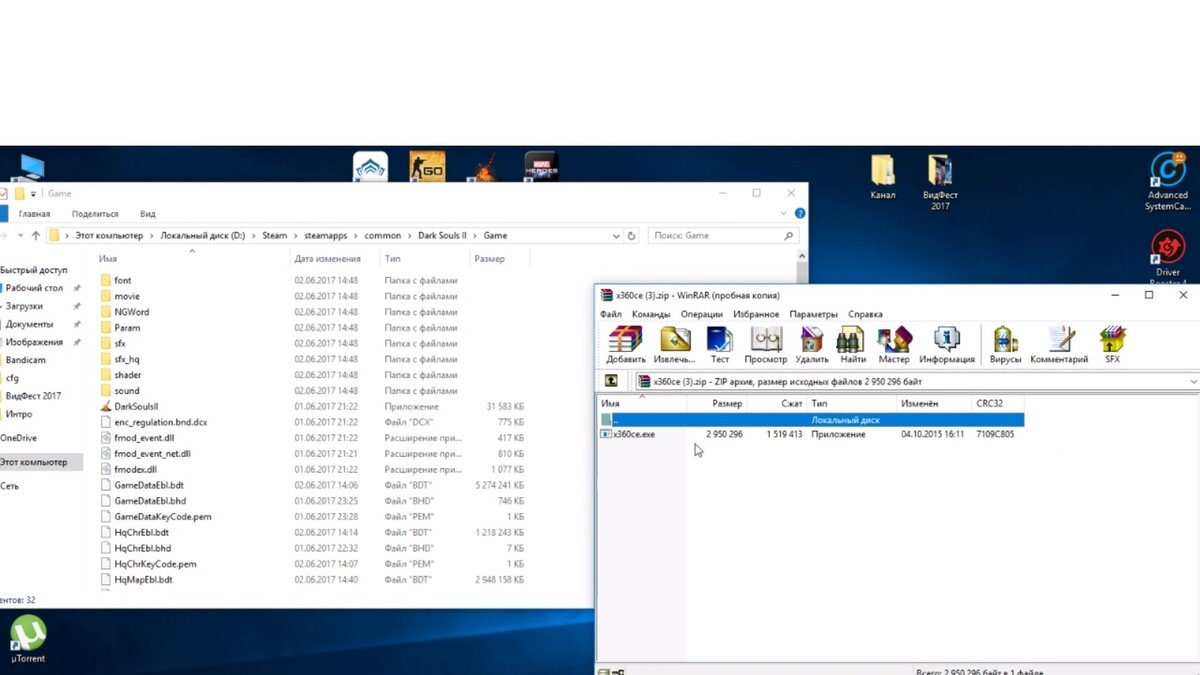Open the WinRAR address bar dropdown
1200x675 pixels.
1193,382
